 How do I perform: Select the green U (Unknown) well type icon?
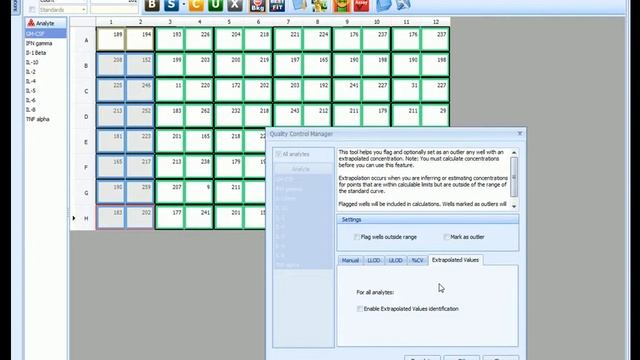tap(215, 5)
